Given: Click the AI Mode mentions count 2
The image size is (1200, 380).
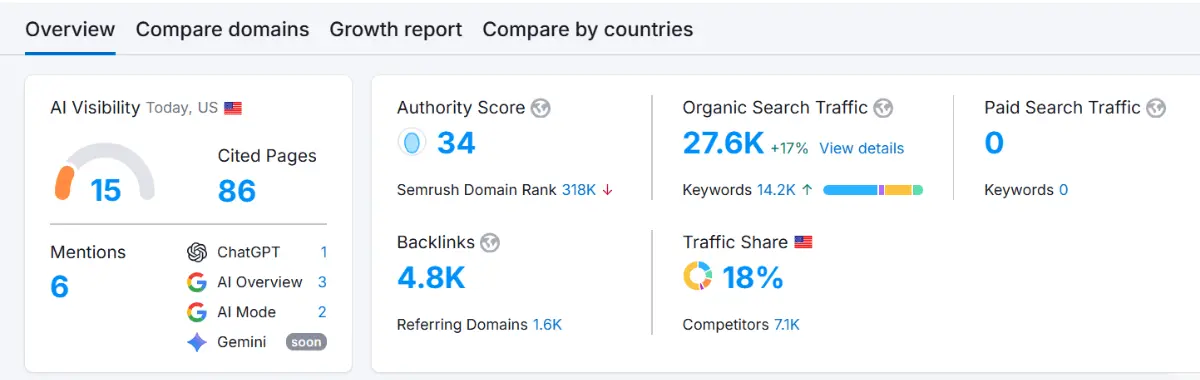Looking at the screenshot, I should pos(322,312).
